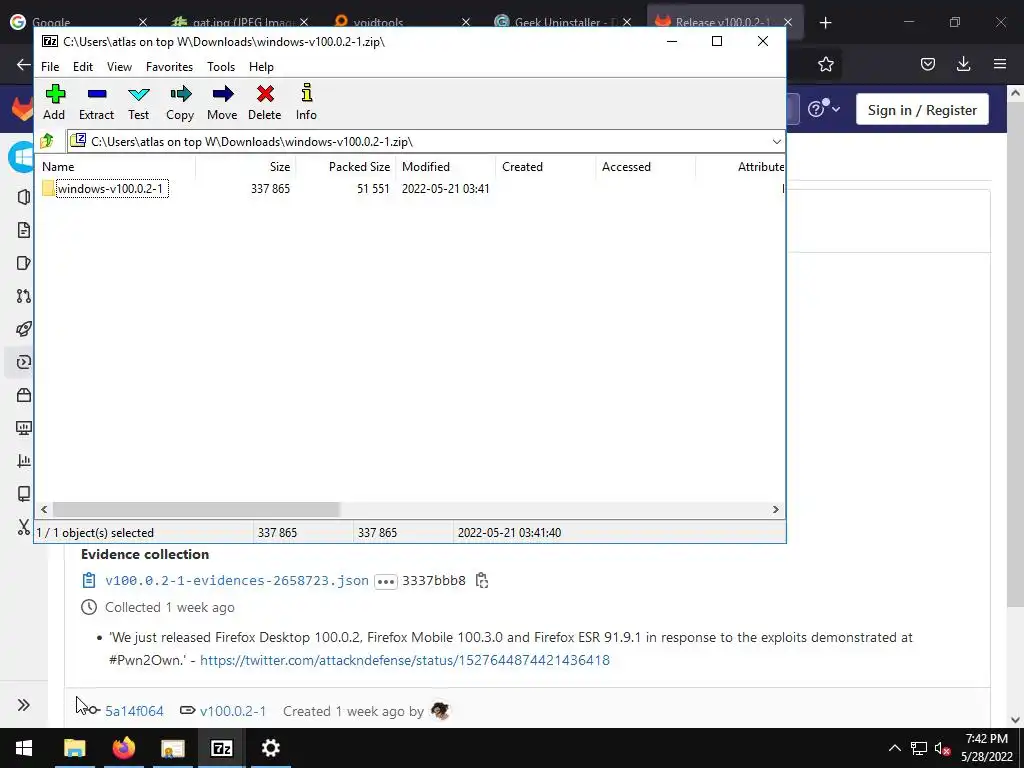Click the red Delete icon

coord(264,103)
